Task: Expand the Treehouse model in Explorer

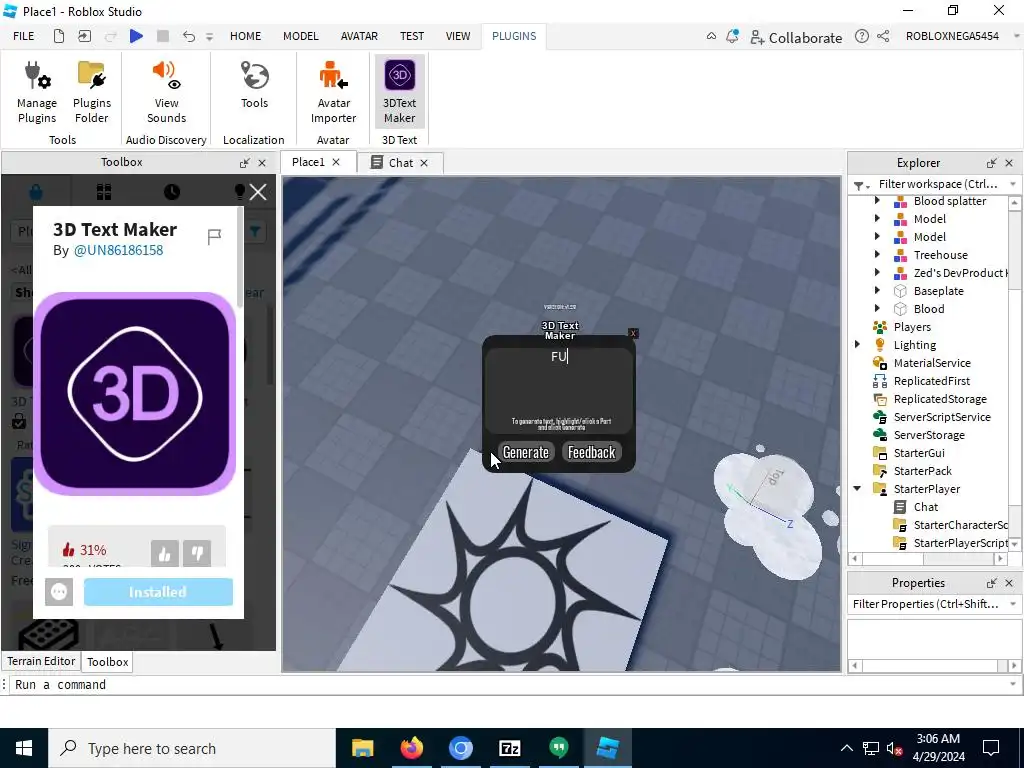Action: click(877, 255)
